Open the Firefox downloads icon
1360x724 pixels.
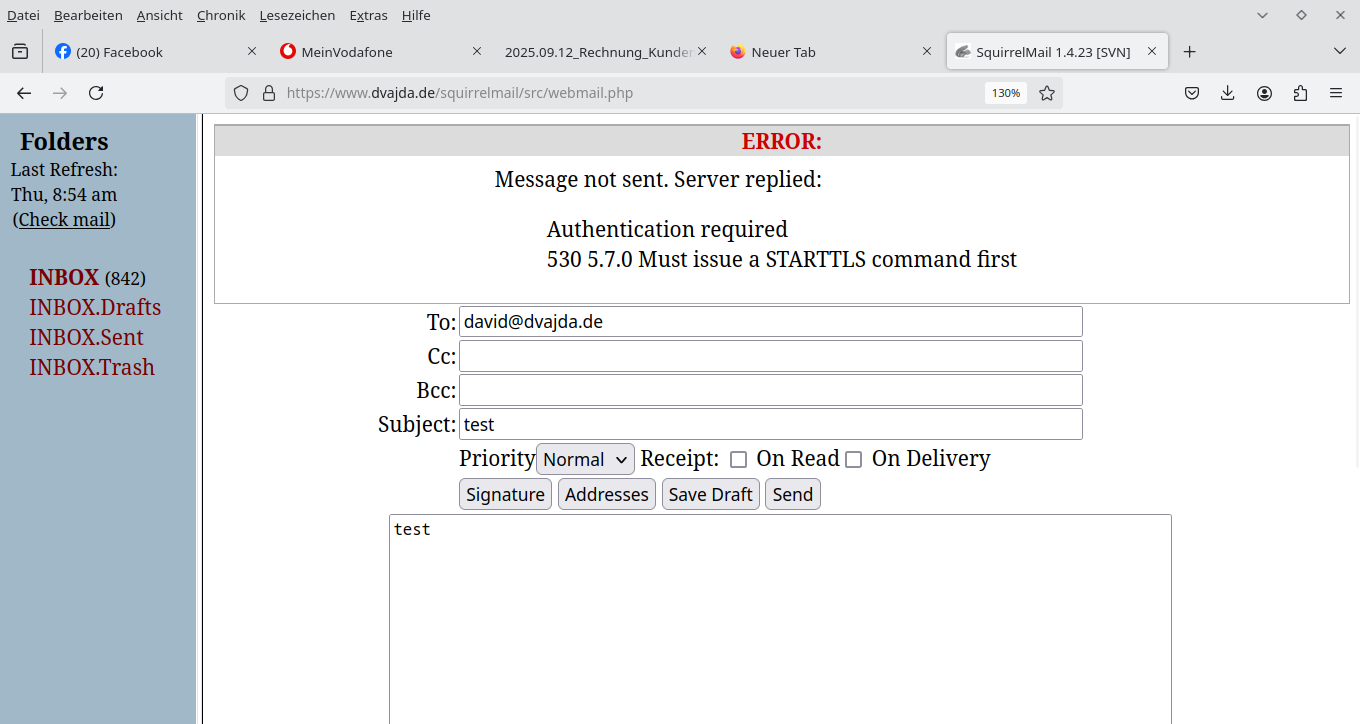coord(1228,93)
